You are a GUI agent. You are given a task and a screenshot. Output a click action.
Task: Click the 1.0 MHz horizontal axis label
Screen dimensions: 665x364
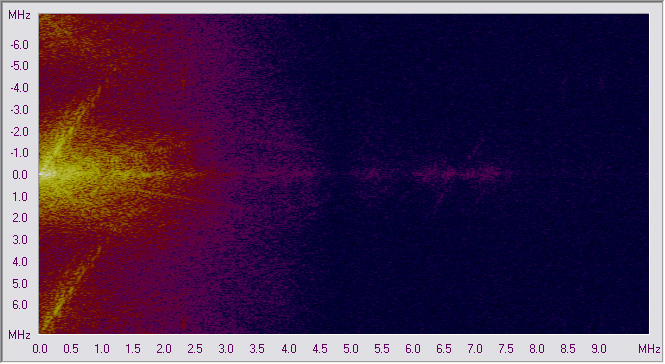tap(102, 349)
